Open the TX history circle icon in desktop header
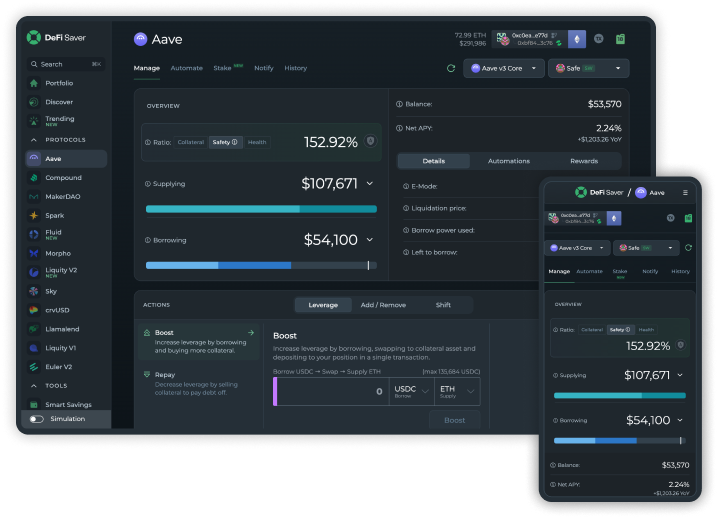718x530 pixels. coord(599,39)
